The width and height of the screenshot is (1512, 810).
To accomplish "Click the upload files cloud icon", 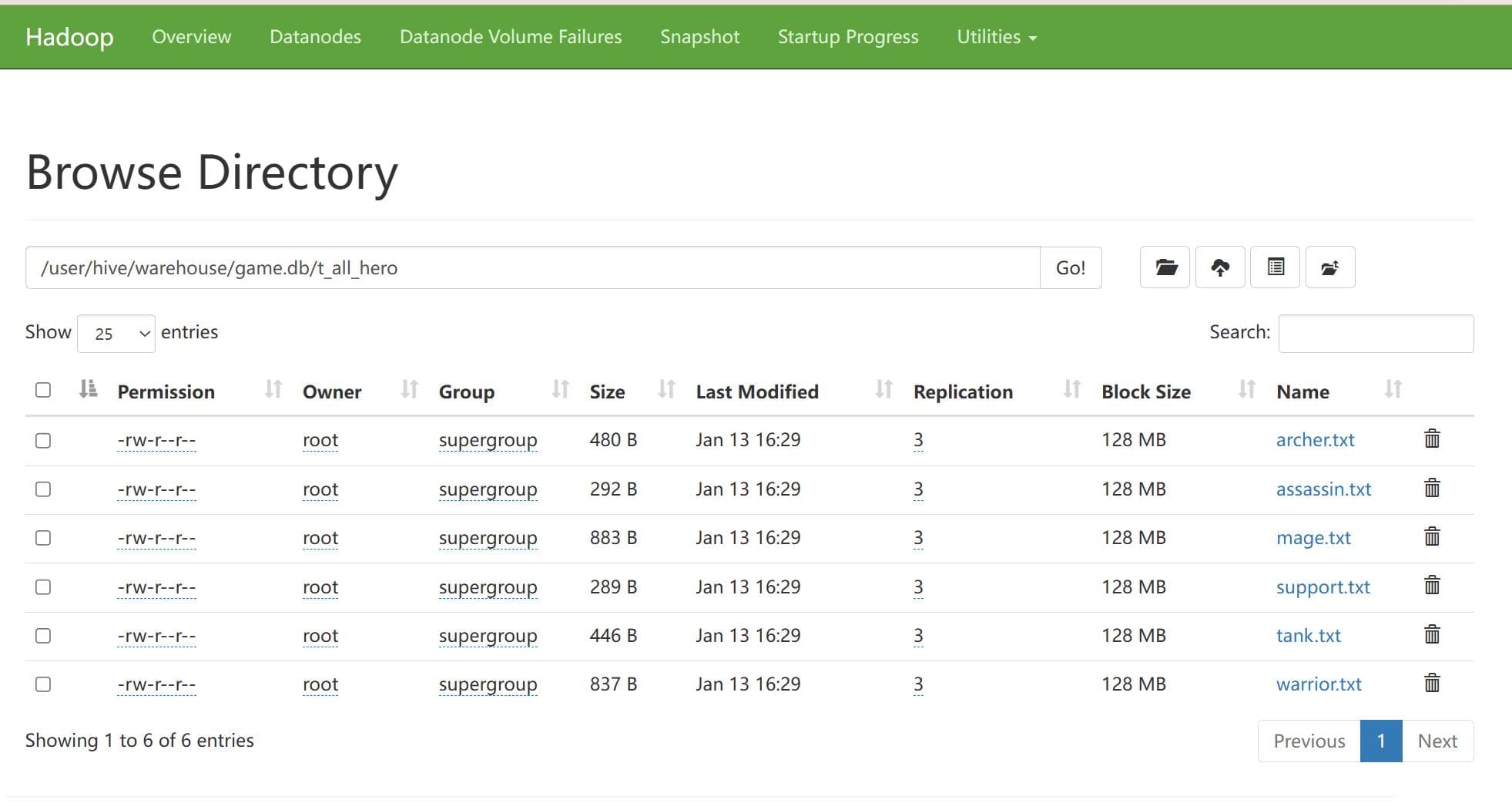I will (x=1220, y=267).
